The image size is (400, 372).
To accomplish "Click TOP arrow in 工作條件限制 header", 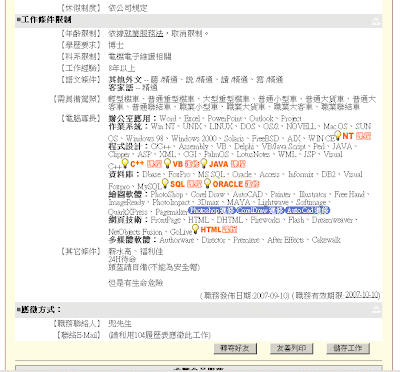I will [376, 21].
